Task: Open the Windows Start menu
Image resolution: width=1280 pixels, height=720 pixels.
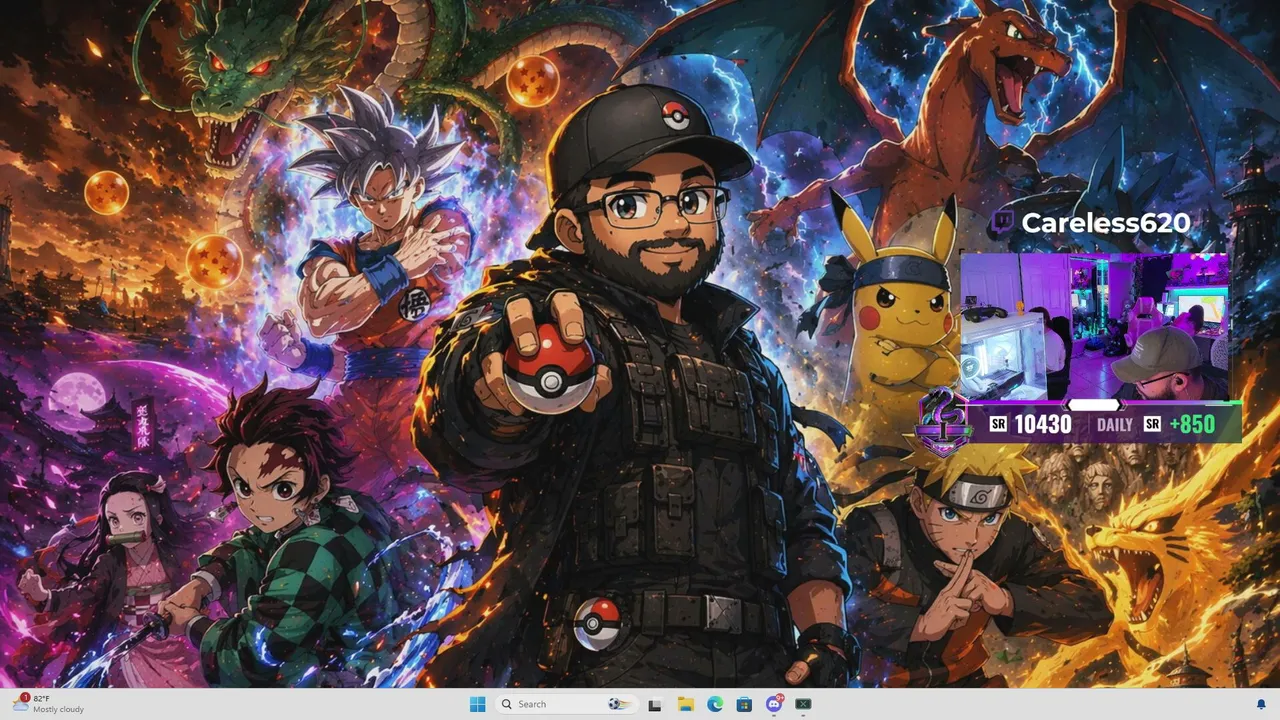Action: click(477, 704)
